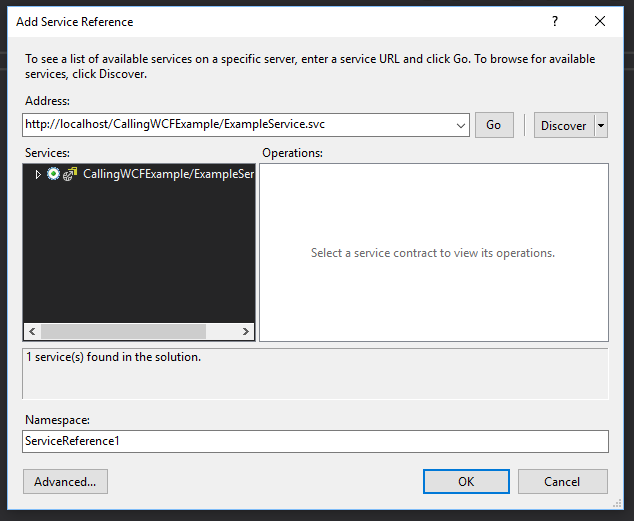This screenshot has height=521, width=634.
Task: Click the green service status icon
Action: [53, 174]
